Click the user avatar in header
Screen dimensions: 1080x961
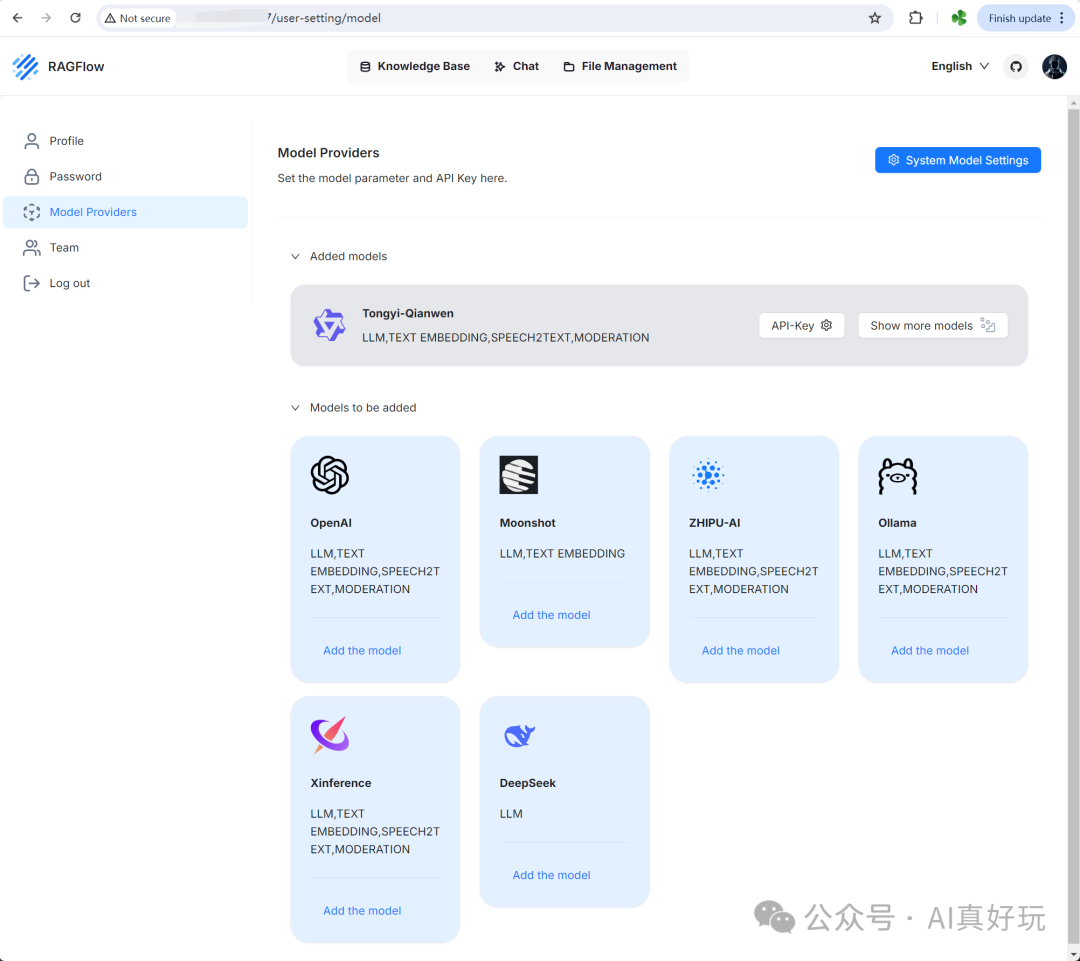coord(1054,67)
